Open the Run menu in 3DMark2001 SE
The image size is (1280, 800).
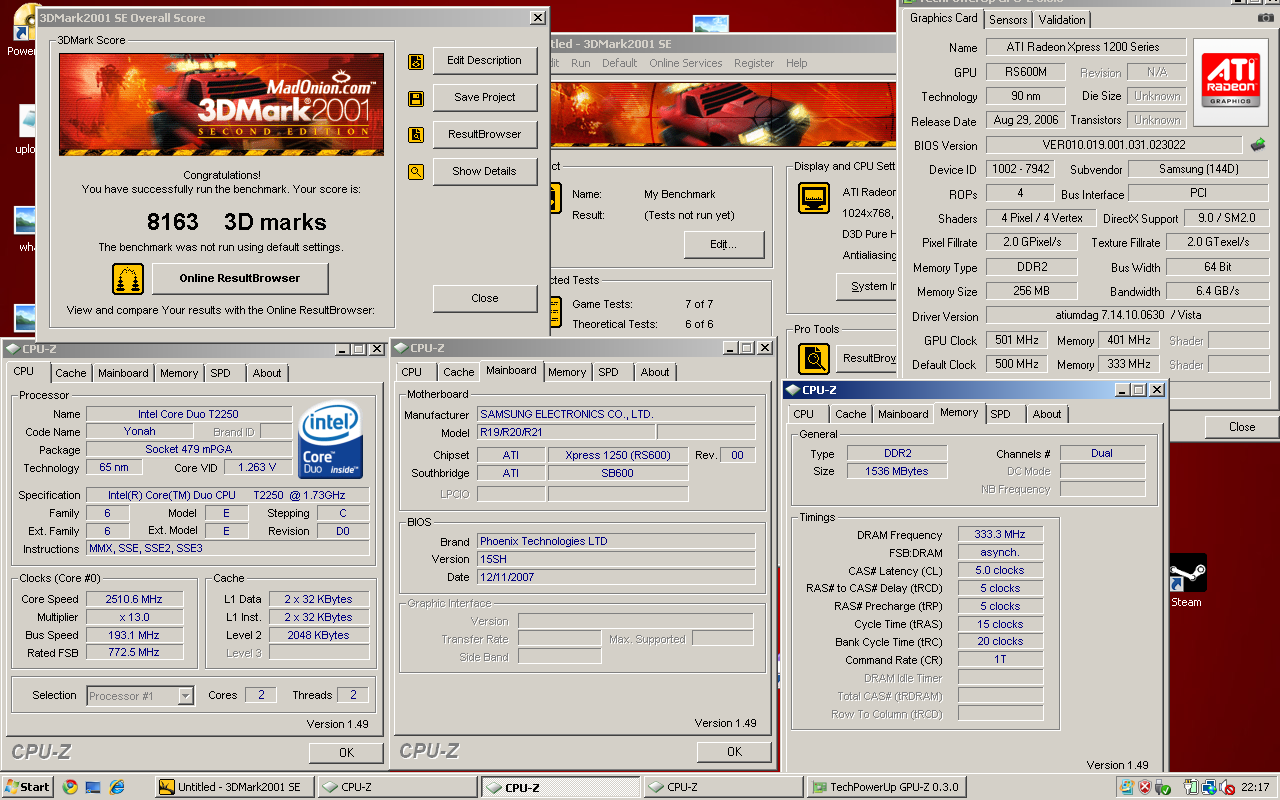(581, 63)
